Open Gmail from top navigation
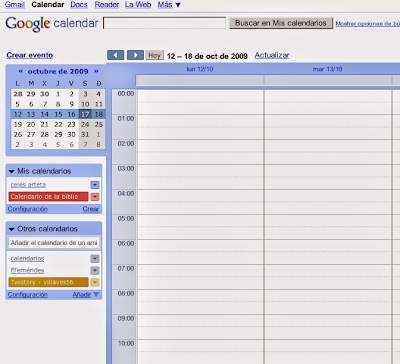400x364 pixels. coord(15,5)
